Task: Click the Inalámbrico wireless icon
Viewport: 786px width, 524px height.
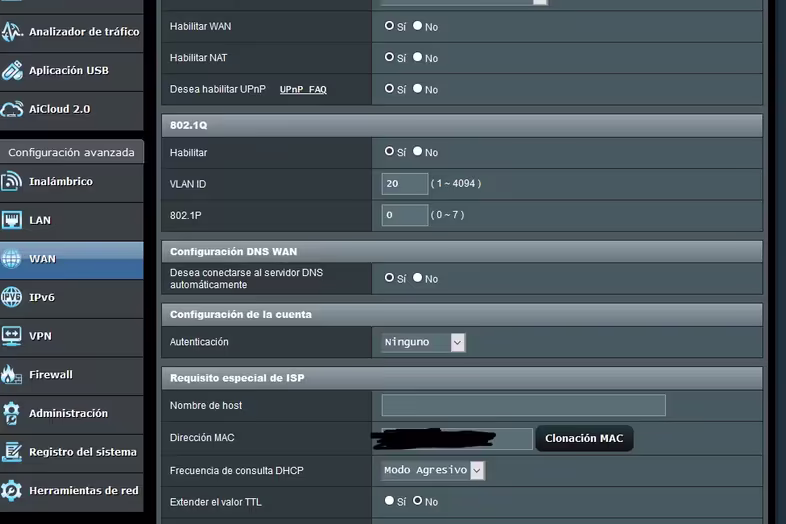Action: pos(12,181)
